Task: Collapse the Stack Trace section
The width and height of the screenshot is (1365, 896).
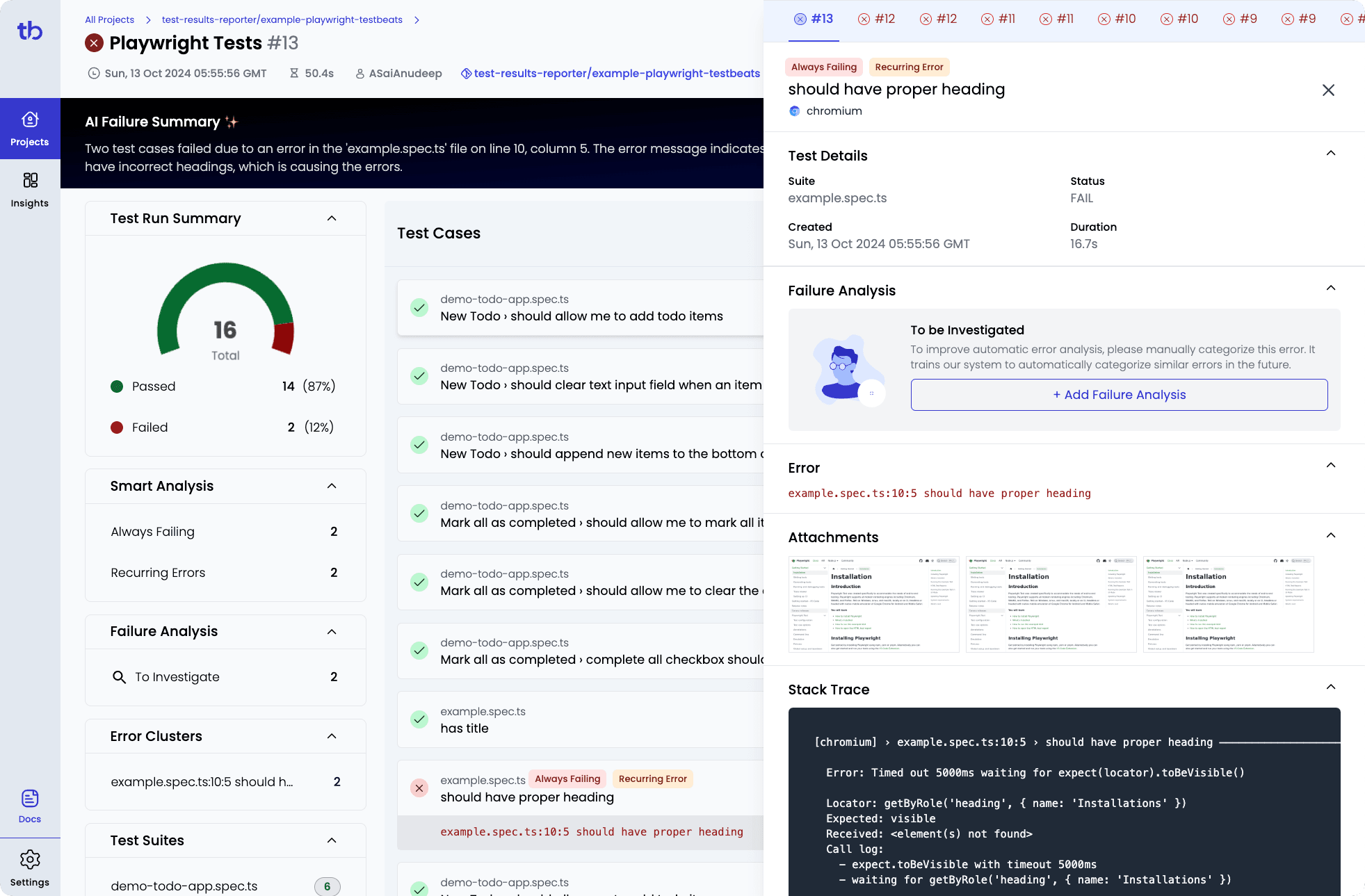Action: tap(1332, 687)
